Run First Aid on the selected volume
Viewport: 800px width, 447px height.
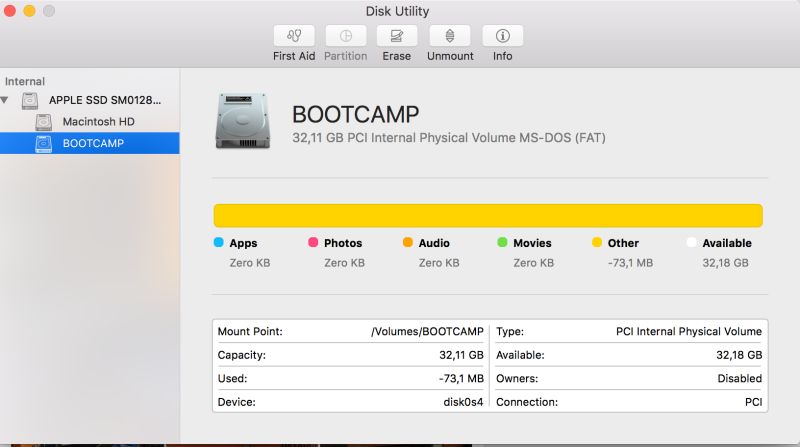pos(294,36)
